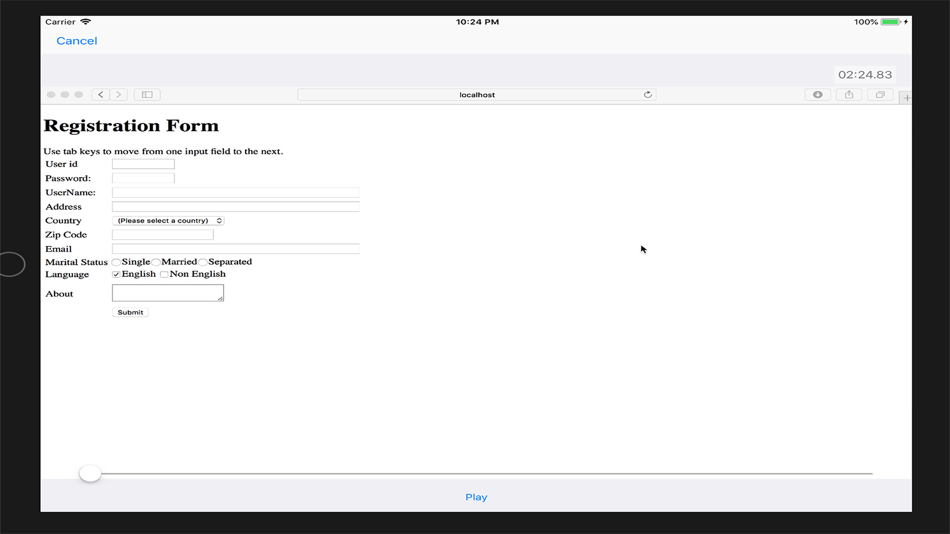The width and height of the screenshot is (950, 534).
Task: Open the downloads icon in toolbar
Action: coord(818,95)
